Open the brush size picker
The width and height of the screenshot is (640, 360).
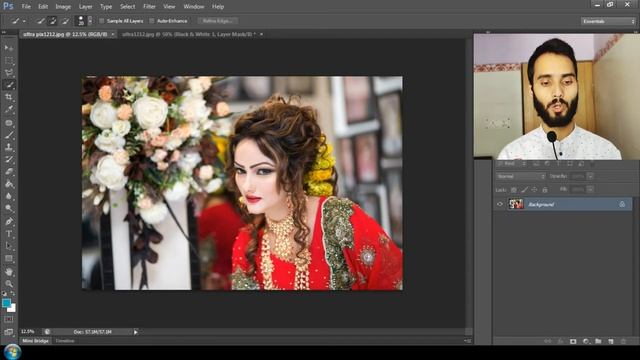click(90, 21)
